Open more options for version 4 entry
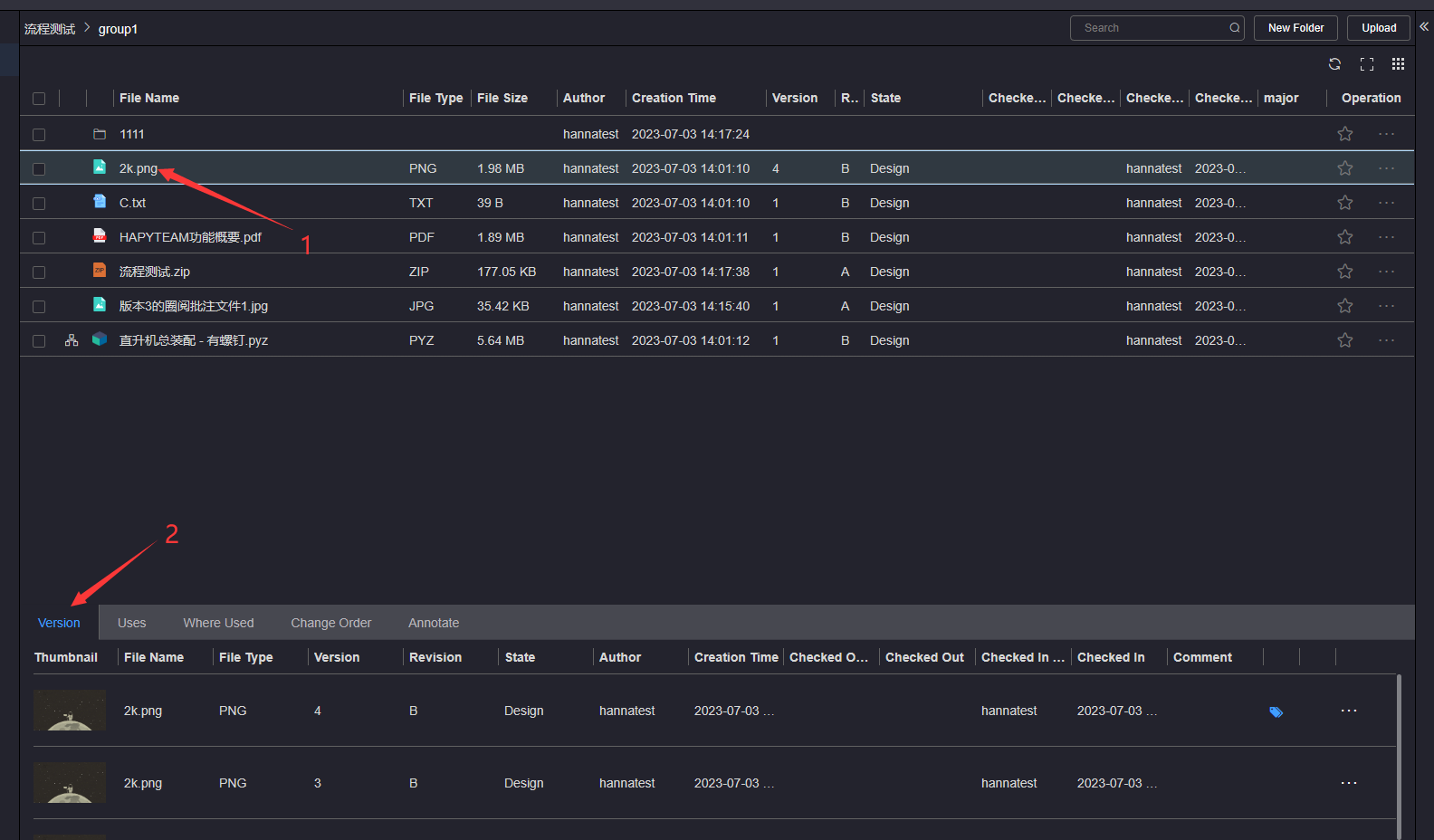Image resolution: width=1434 pixels, height=840 pixels. click(1349, 711)
